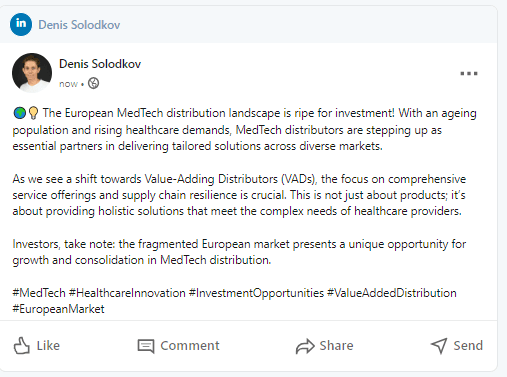The image size is (507, 377).
Task: Click the thumbs-up Like icon
Action: pyautogui.click(x=22, y=345)
